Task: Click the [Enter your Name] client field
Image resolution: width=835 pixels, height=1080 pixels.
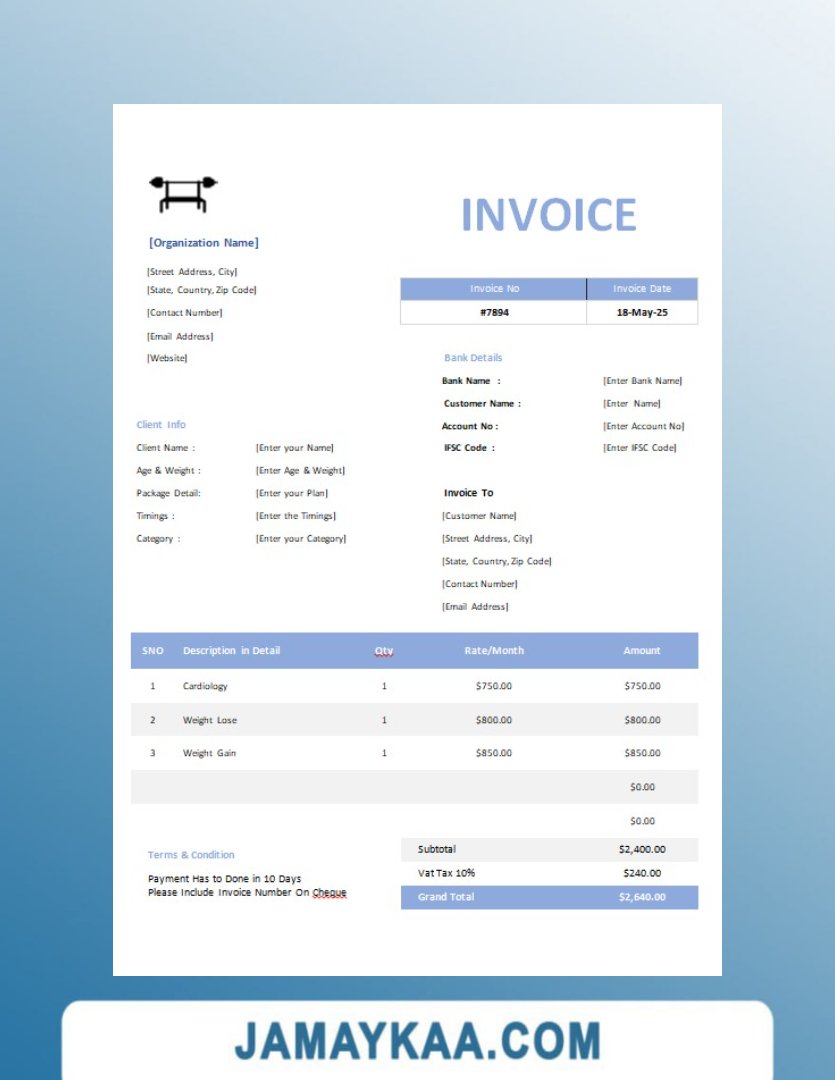Action: [x=295, y=448]
